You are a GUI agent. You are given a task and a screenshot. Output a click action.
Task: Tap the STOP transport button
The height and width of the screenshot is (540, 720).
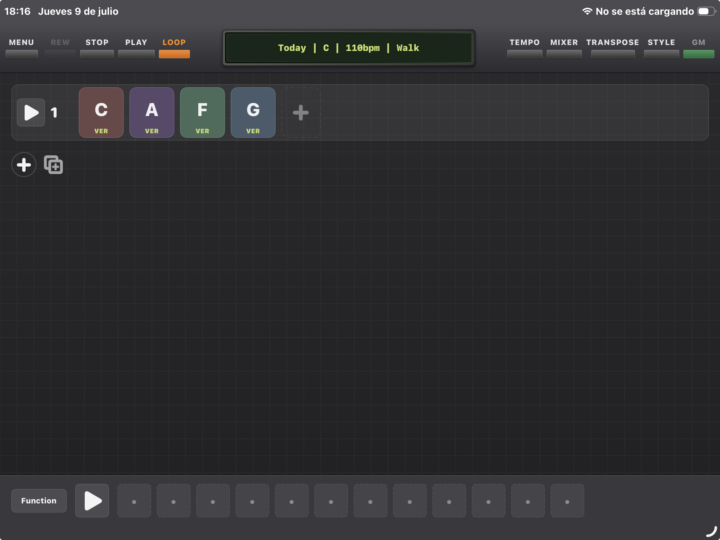click(97, 47)
